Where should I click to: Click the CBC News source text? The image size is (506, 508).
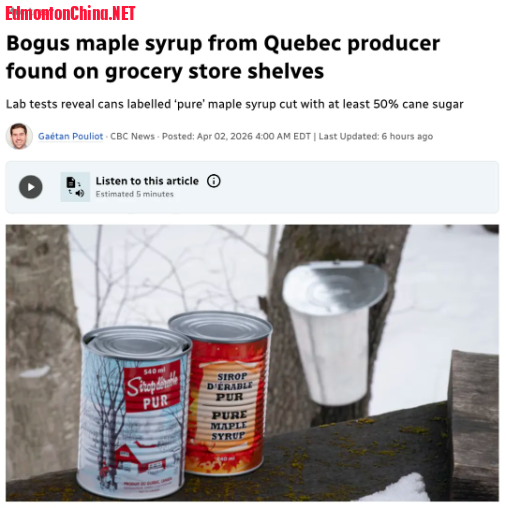[x=132, y=136]
